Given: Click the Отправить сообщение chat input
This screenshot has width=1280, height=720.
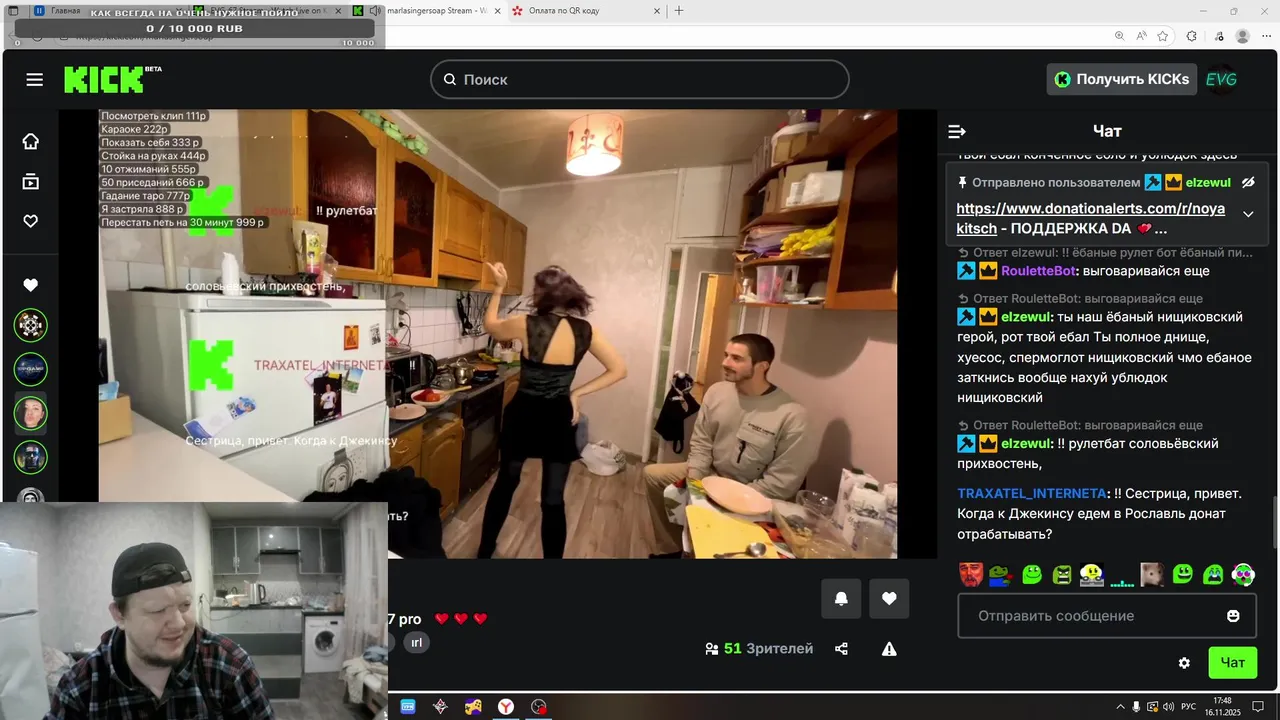Looking at the screenshot, I should [x=1107, y=616].
